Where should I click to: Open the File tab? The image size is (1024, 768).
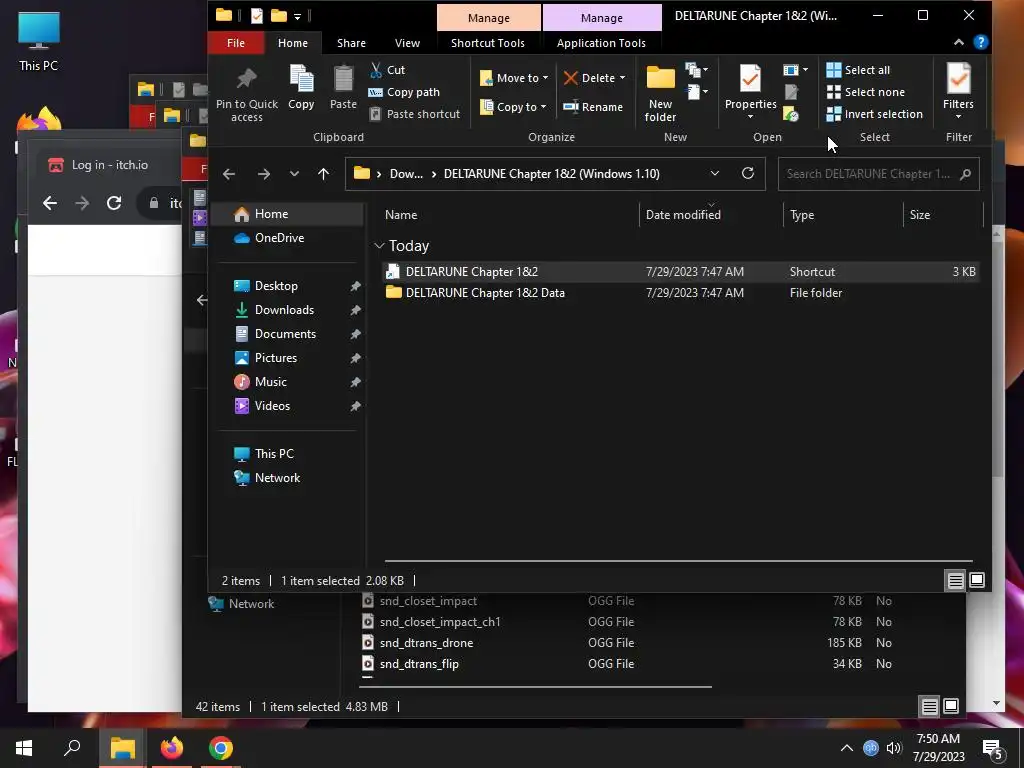click(236, 43)
